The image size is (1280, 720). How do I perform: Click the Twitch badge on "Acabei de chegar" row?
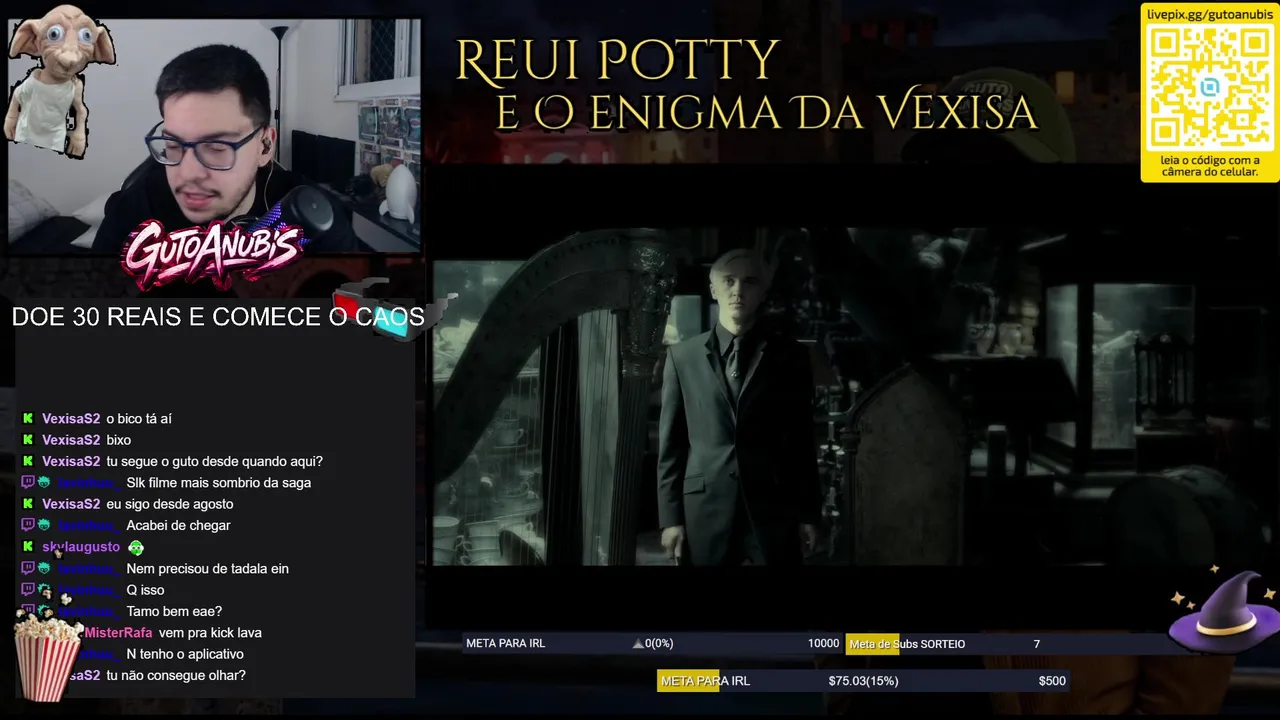[28, 526]
